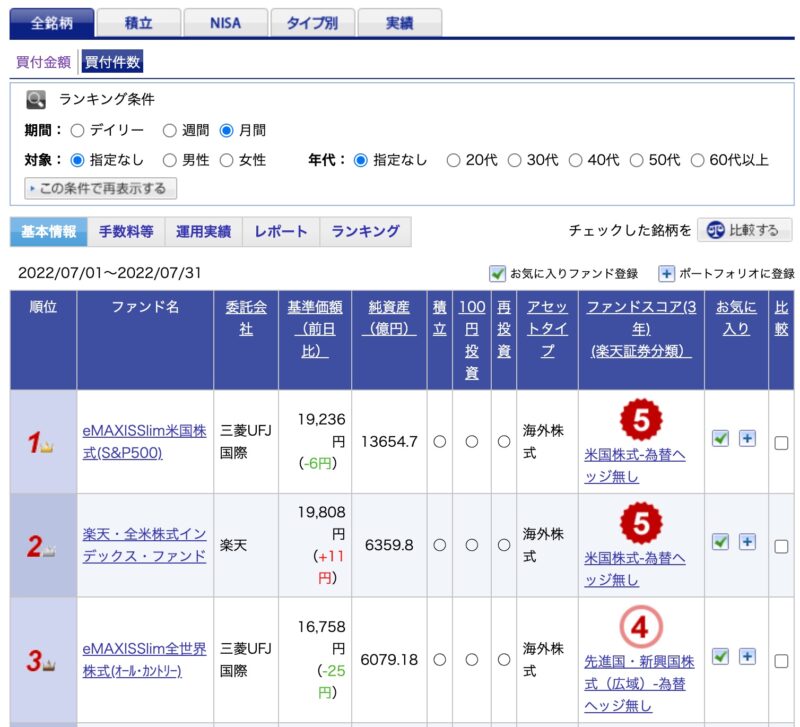Viewport: 800px width, 727px height.
Task: Click the 比較する button
Action: point(744,230)
